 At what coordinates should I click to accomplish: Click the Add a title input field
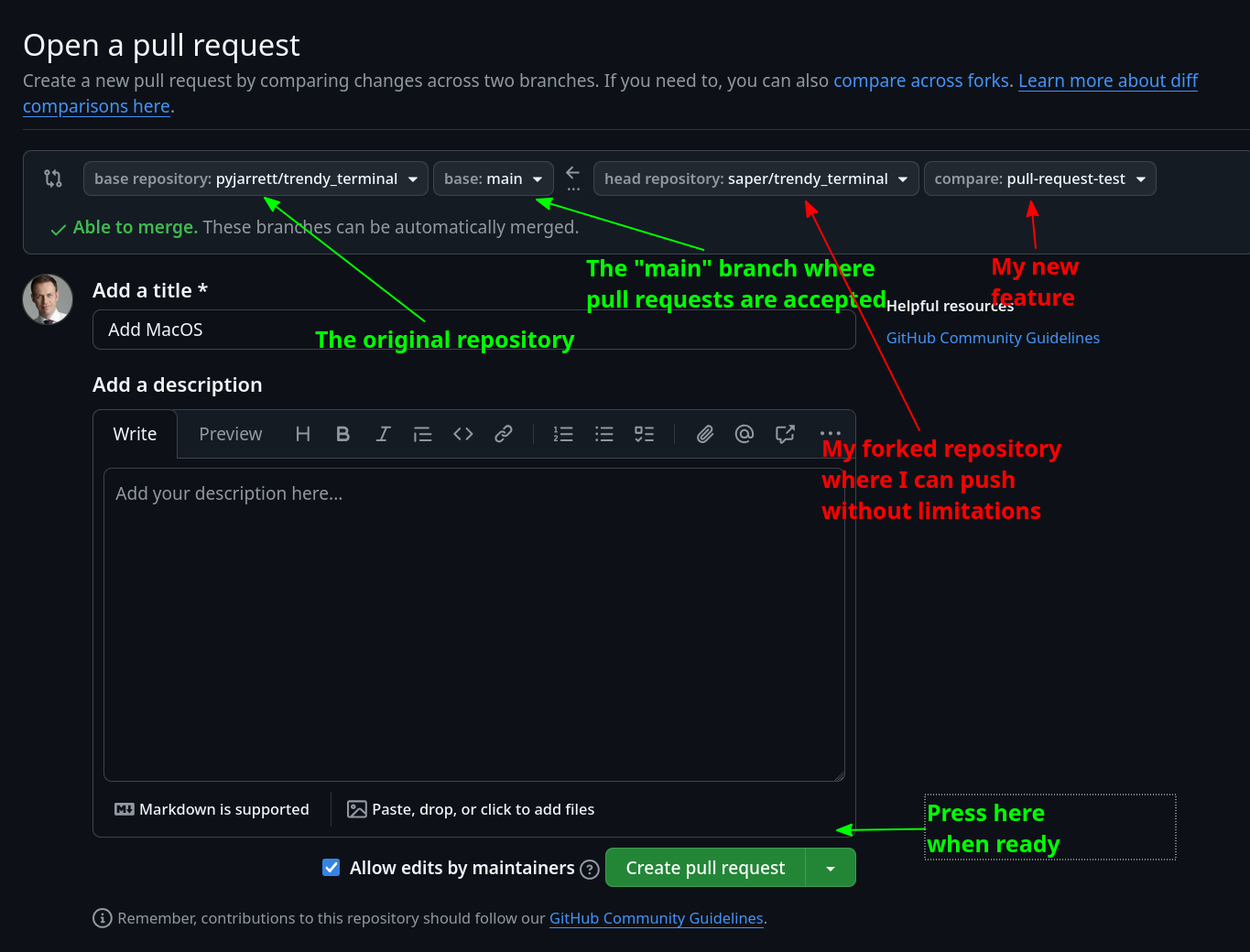coord(473,330)
